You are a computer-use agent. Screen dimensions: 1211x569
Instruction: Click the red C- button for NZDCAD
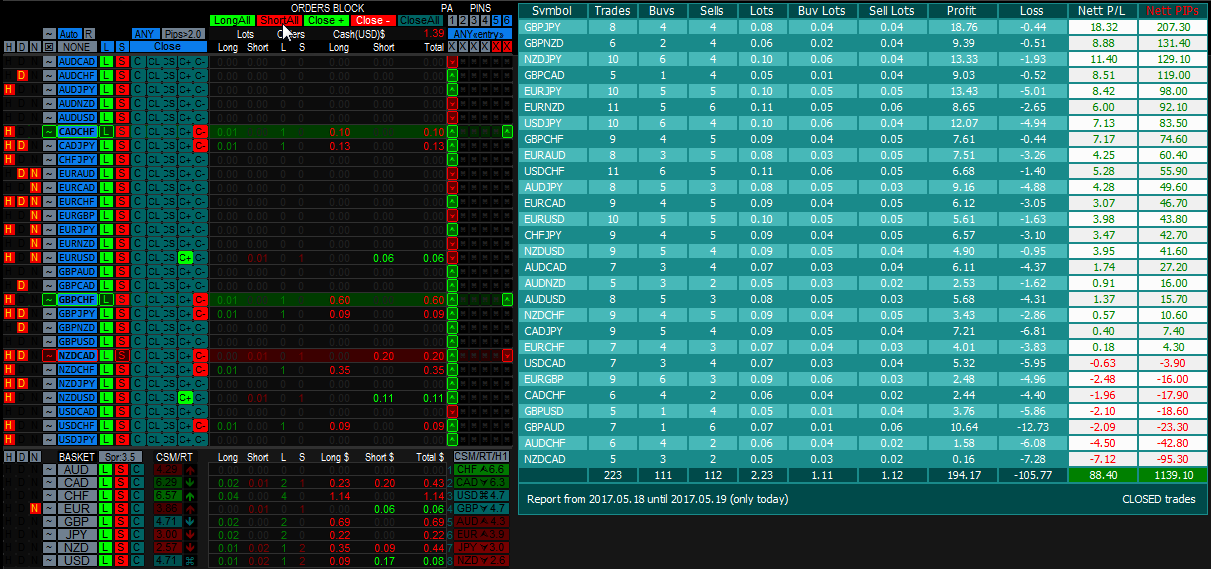tap(200, 355)
